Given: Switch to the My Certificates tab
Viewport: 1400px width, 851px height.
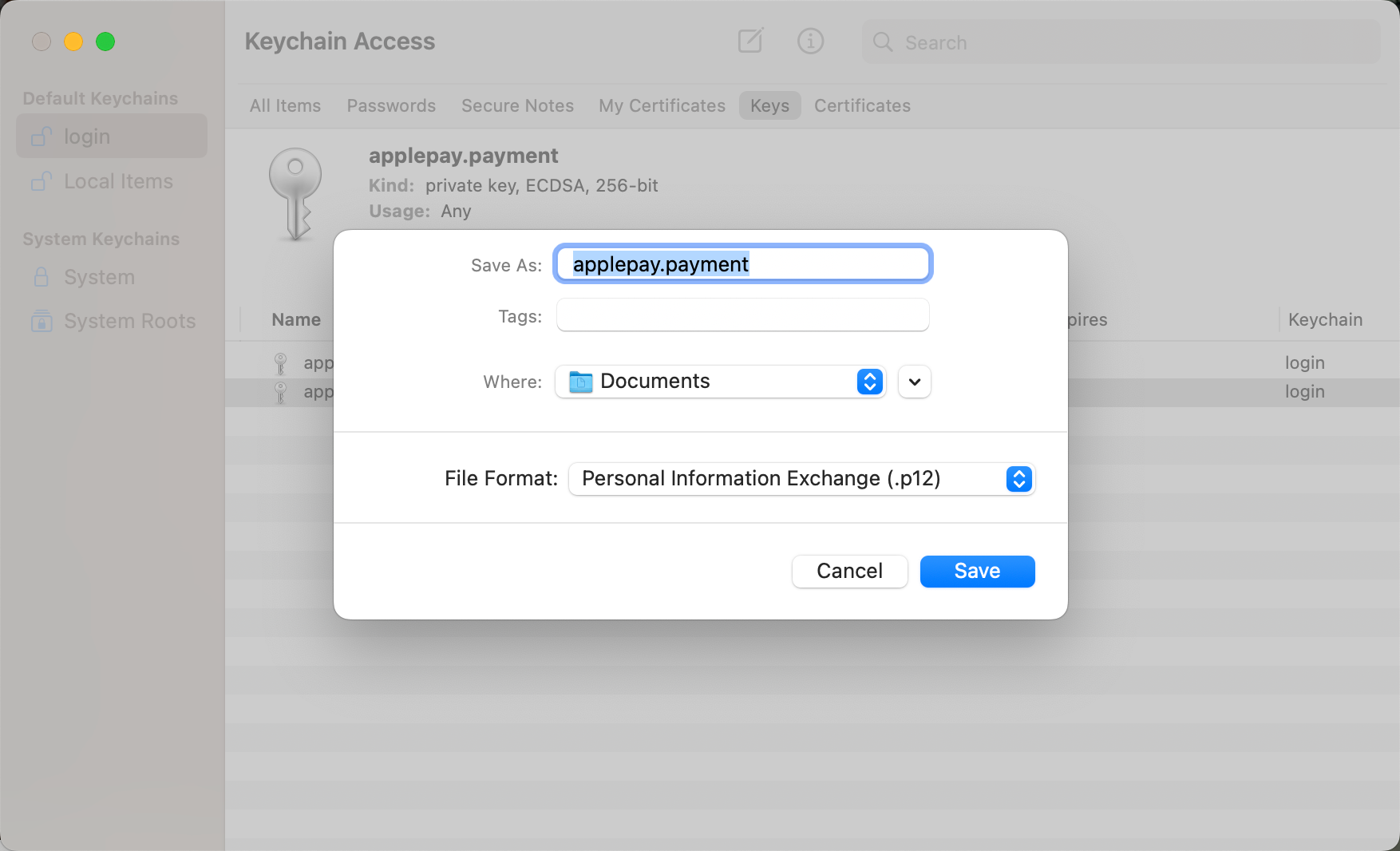Looking at the screenshot, I should [x=662, y=105].
